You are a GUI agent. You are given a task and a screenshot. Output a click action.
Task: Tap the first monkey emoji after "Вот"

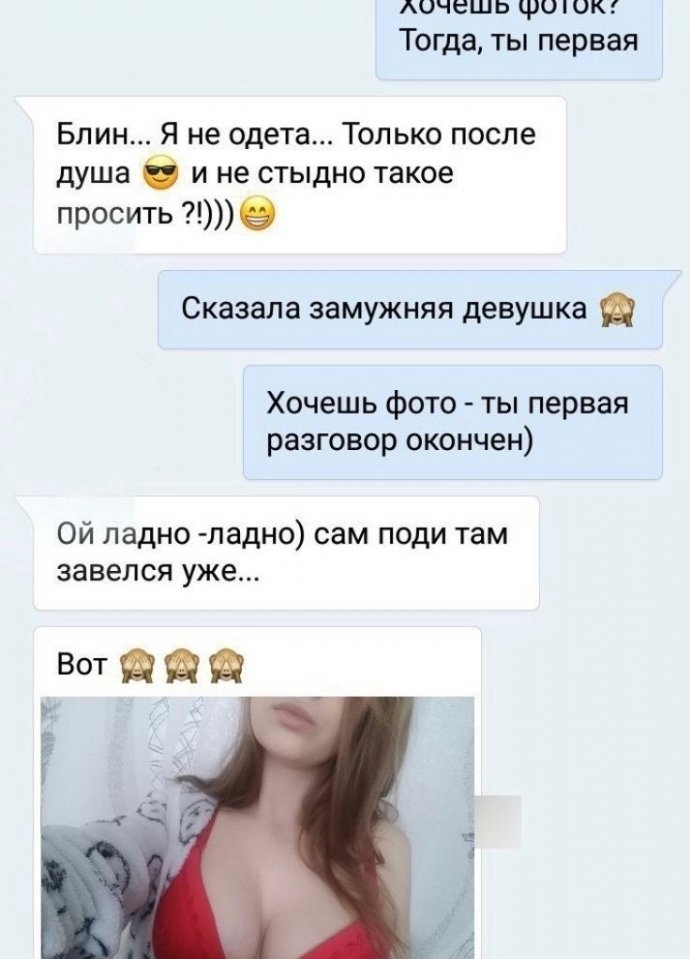tap(134, 667)
